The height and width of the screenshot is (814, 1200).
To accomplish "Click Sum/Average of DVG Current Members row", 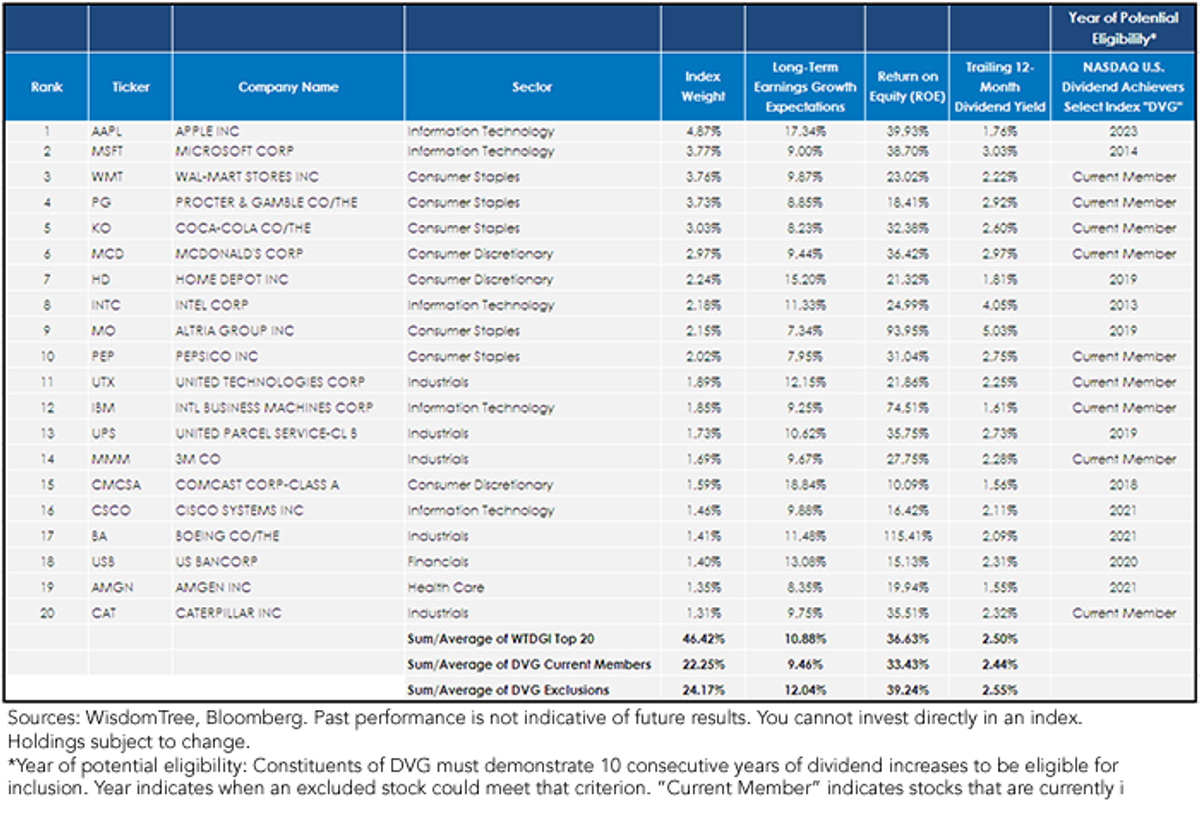I will (600, 664).
